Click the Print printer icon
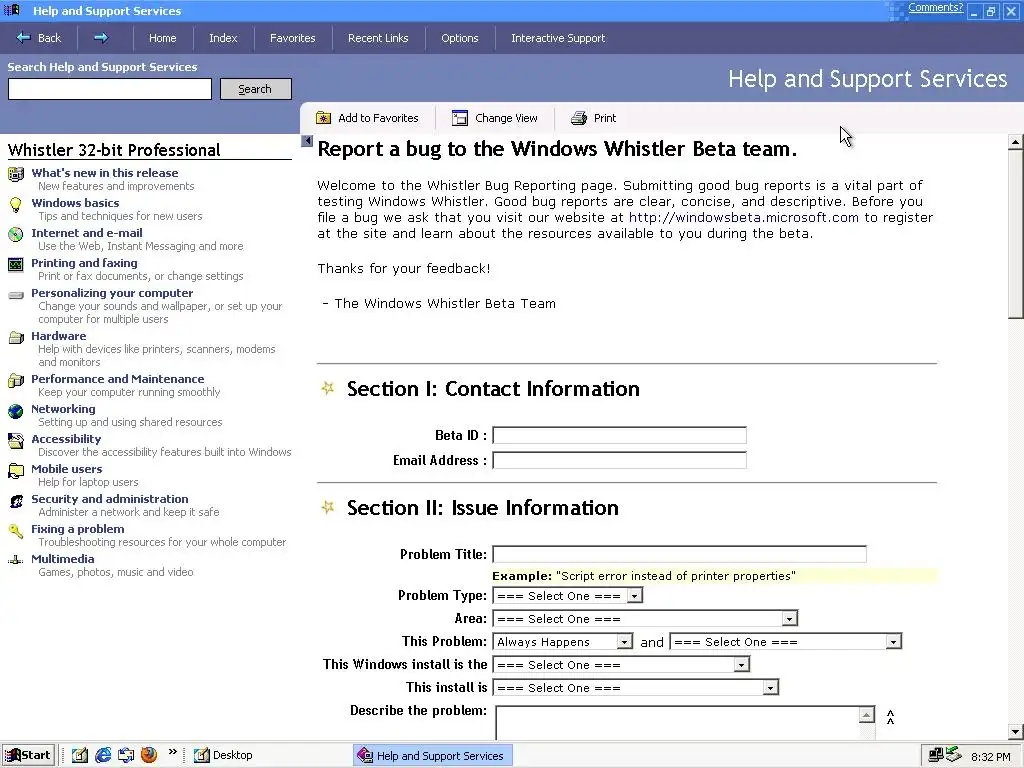 (x=579, y=118)
